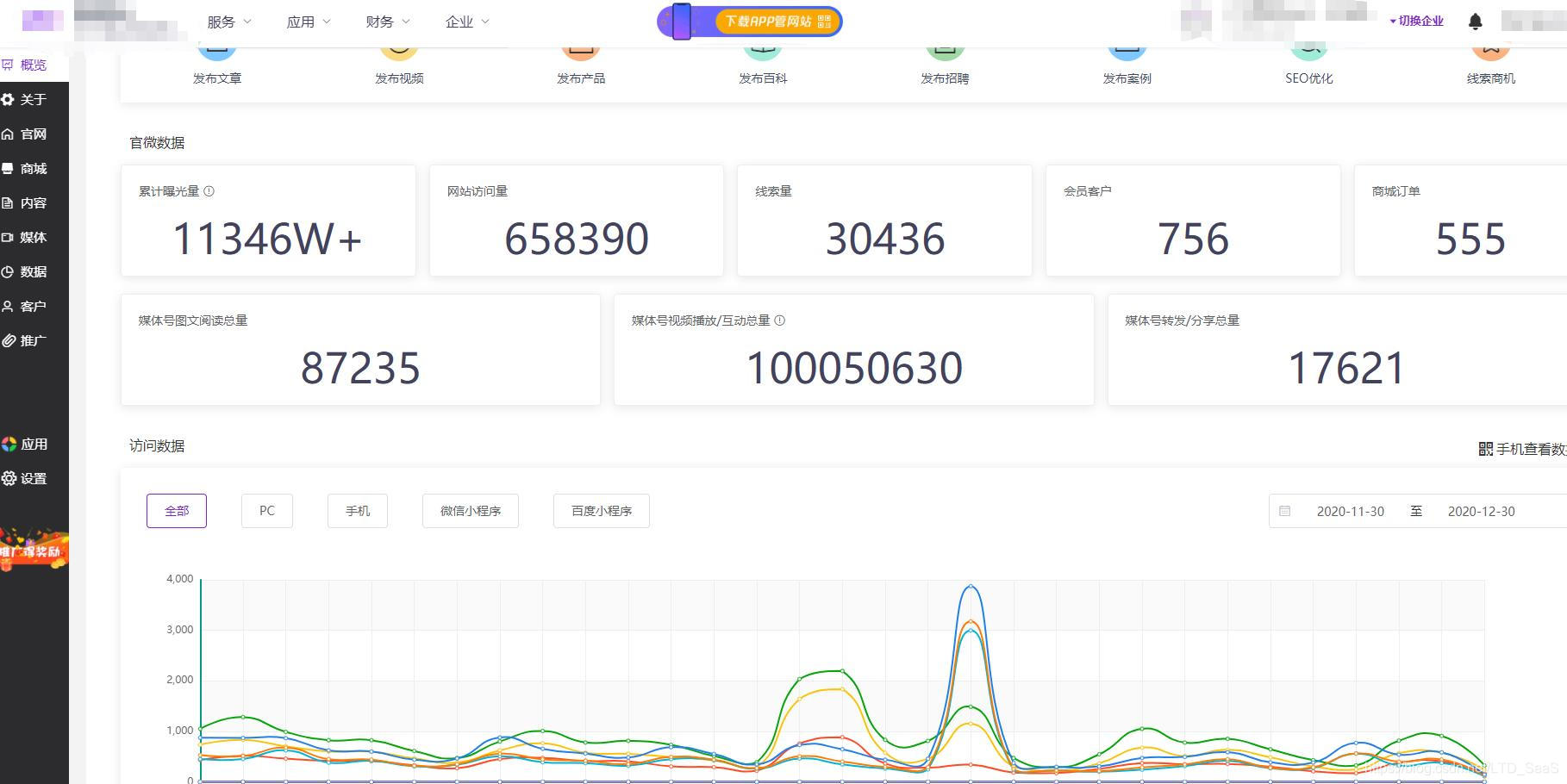
Task: Select the 全部 filter tab
Action: (177, 511)
